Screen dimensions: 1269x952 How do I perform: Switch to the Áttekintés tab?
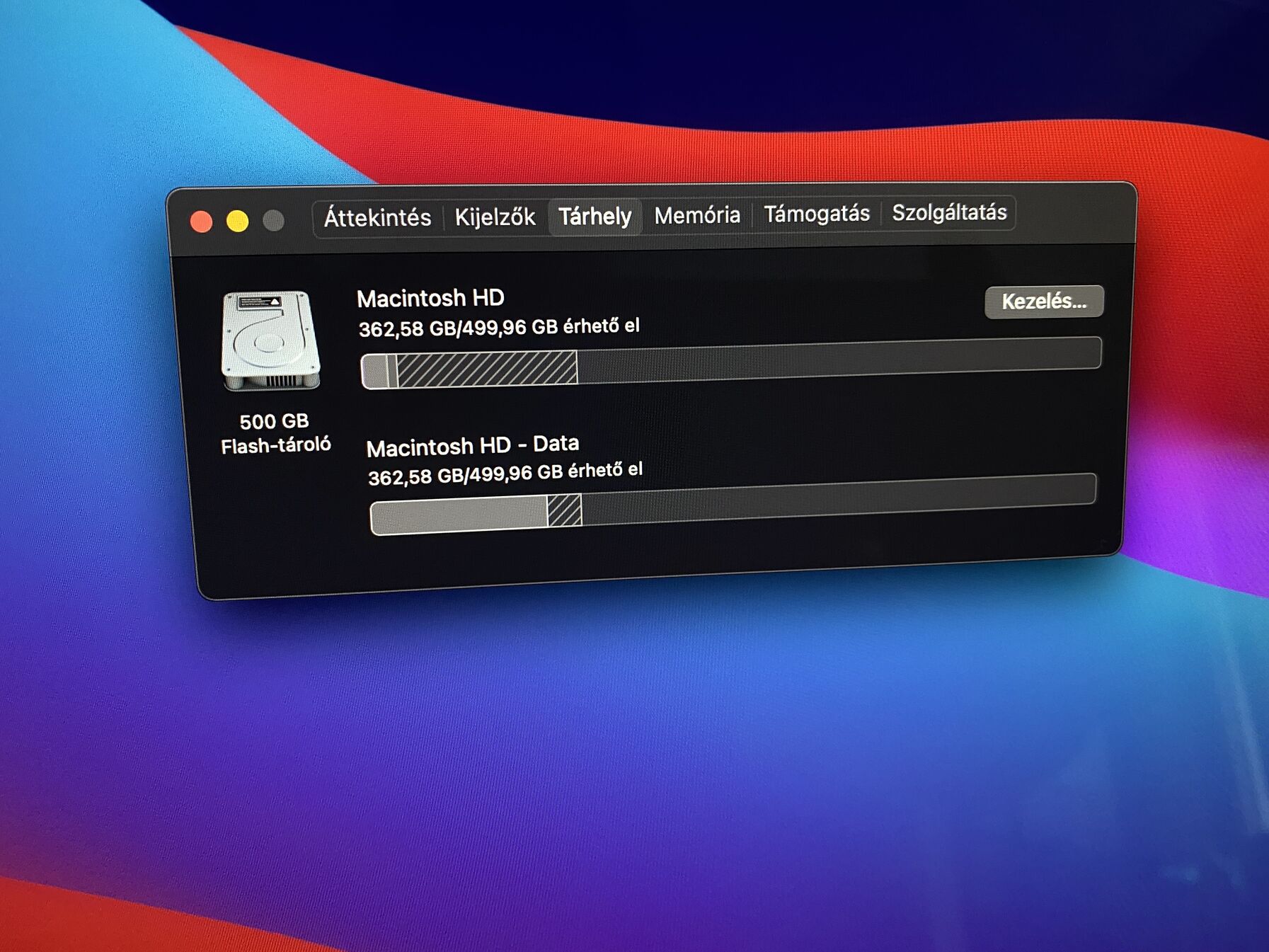(x=377, y=217)
